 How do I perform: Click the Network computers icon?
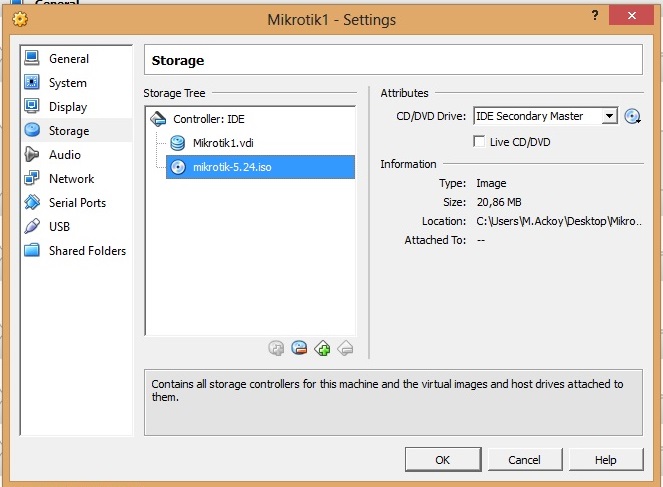(x=32, y=178)
